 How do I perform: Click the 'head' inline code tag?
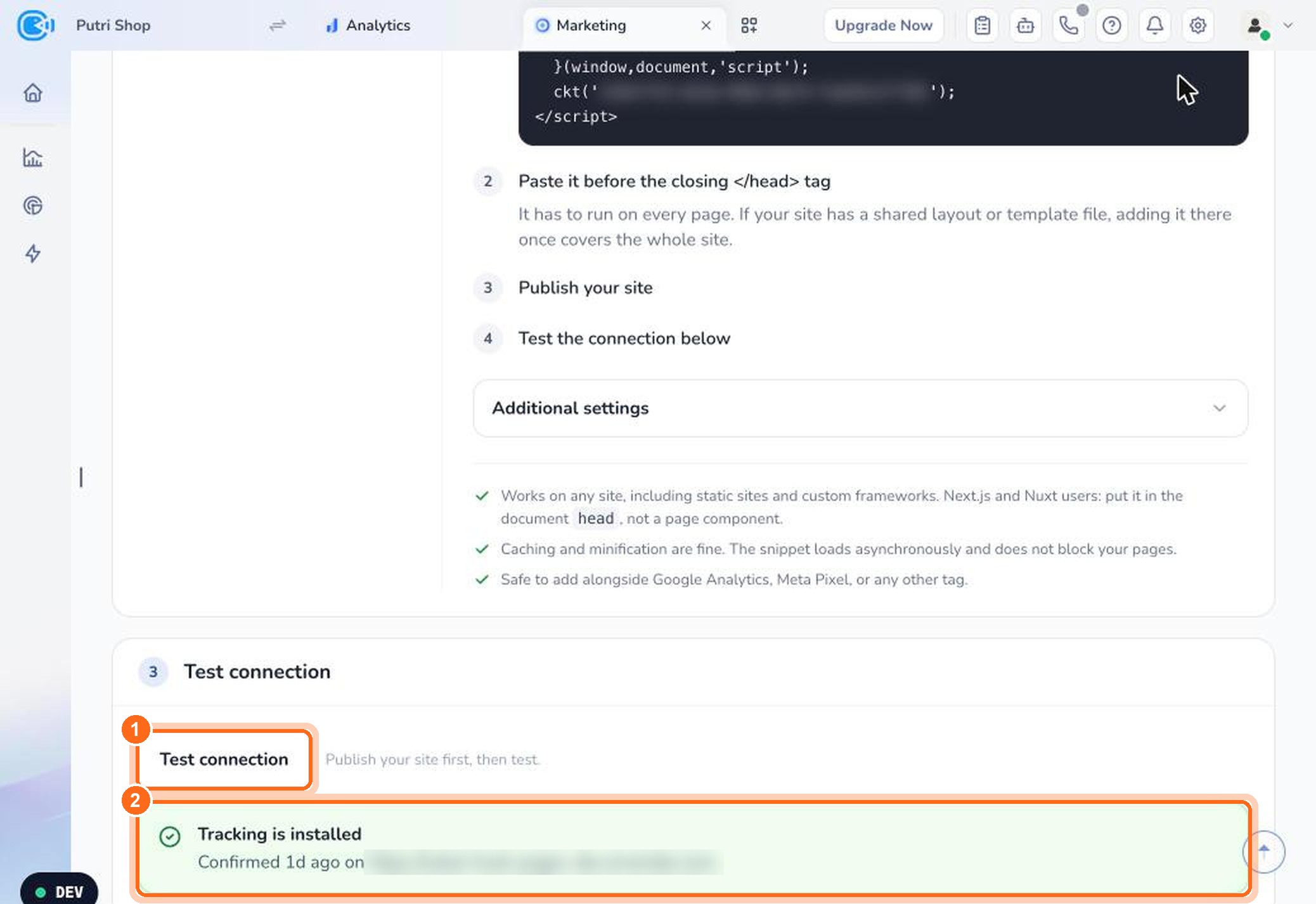pyautogui.click(x=596, y=519)
